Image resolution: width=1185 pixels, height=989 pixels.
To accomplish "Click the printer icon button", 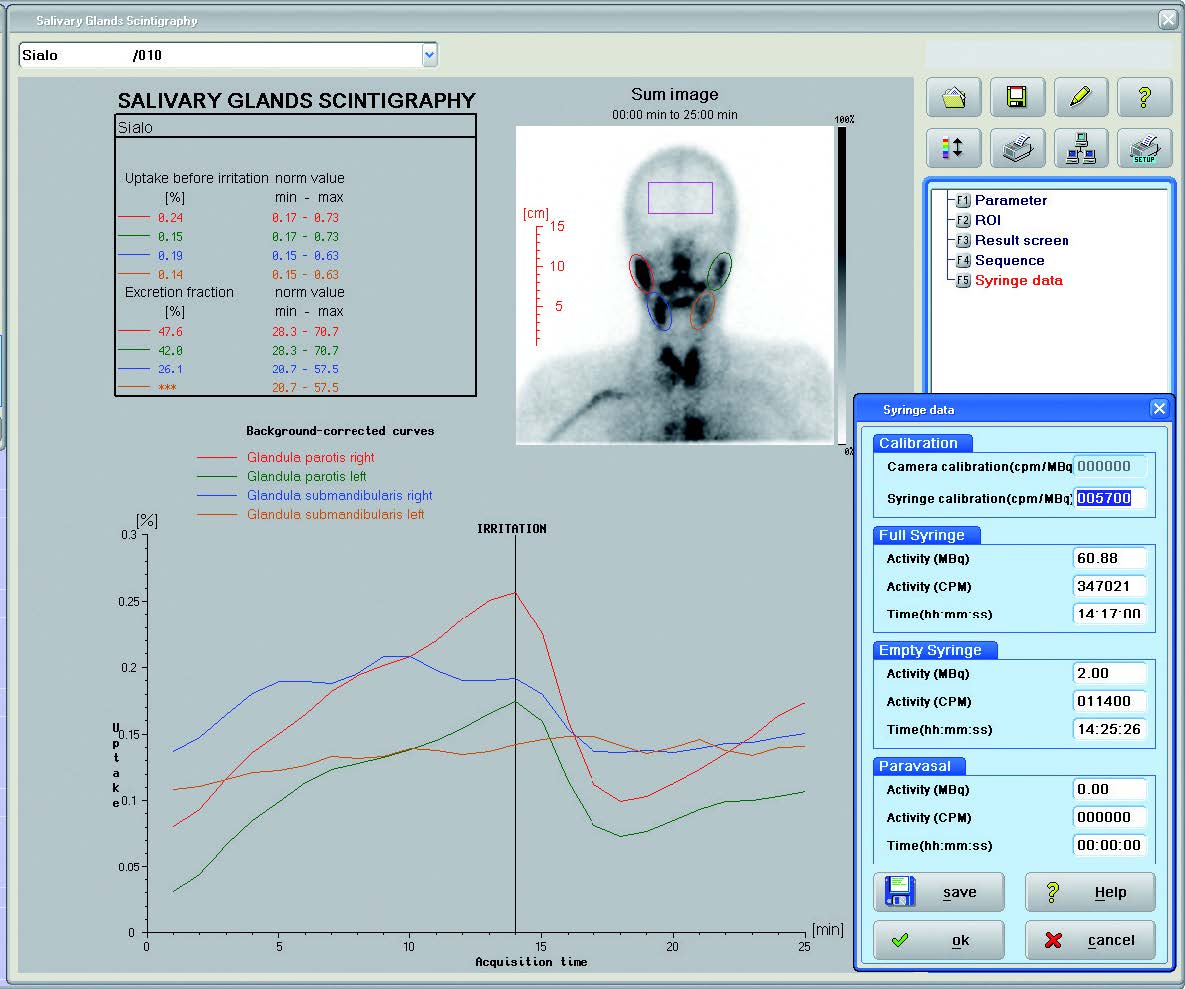I will click(1017, 148).
